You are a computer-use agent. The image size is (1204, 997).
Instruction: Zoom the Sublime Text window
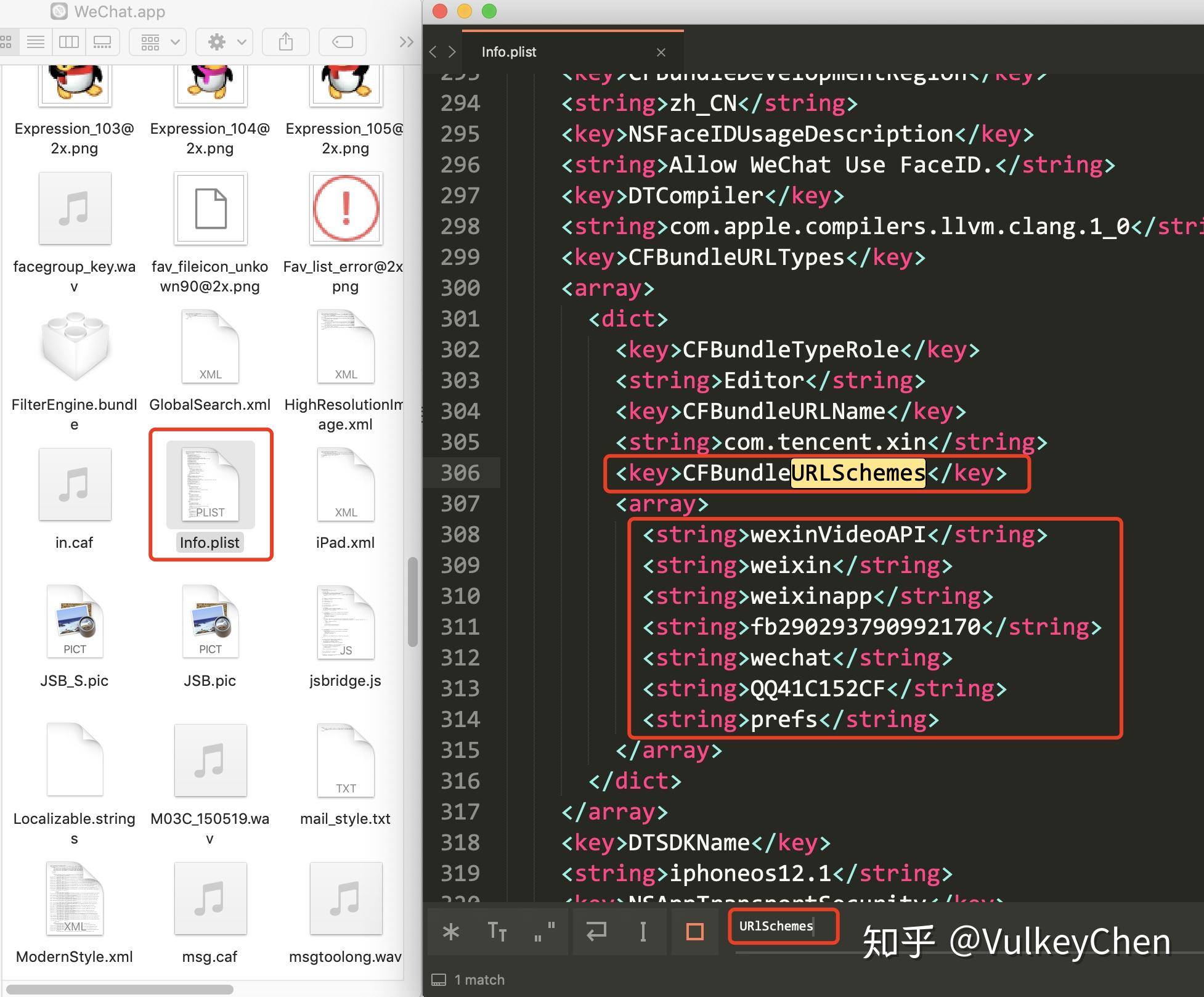489,11
